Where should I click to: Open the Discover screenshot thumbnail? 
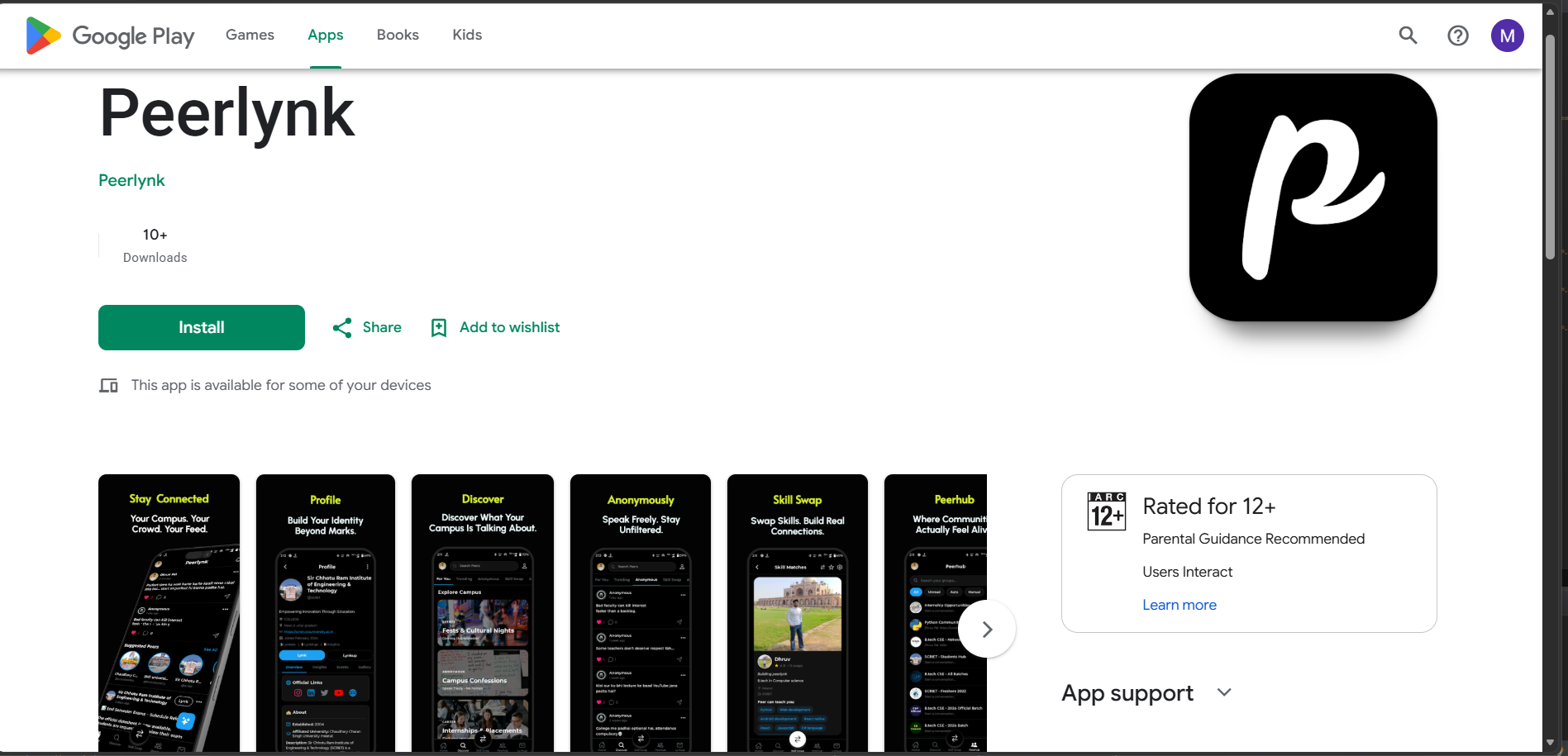[483, 613]
